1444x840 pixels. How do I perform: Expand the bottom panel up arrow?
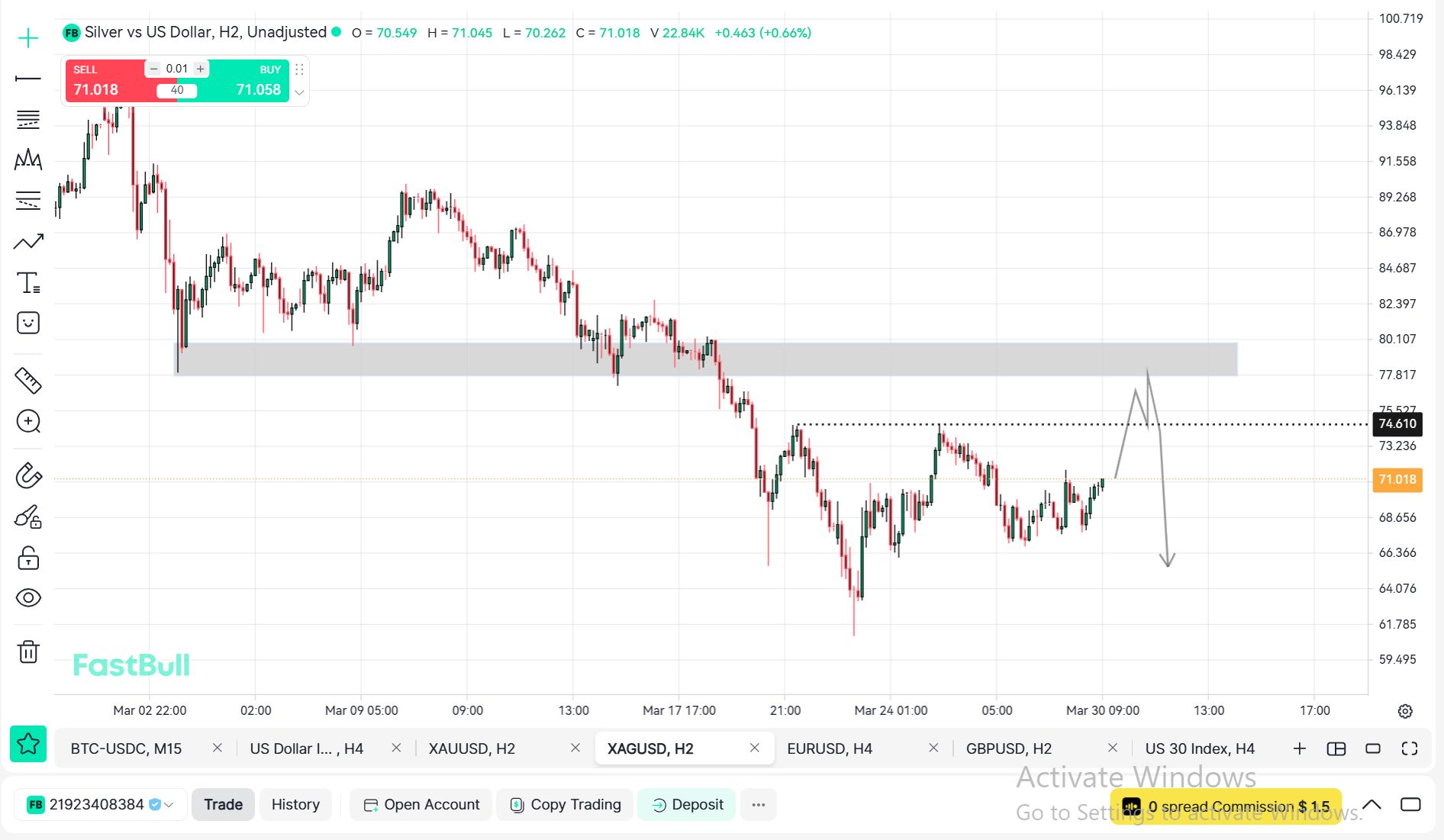point(1371,805)
